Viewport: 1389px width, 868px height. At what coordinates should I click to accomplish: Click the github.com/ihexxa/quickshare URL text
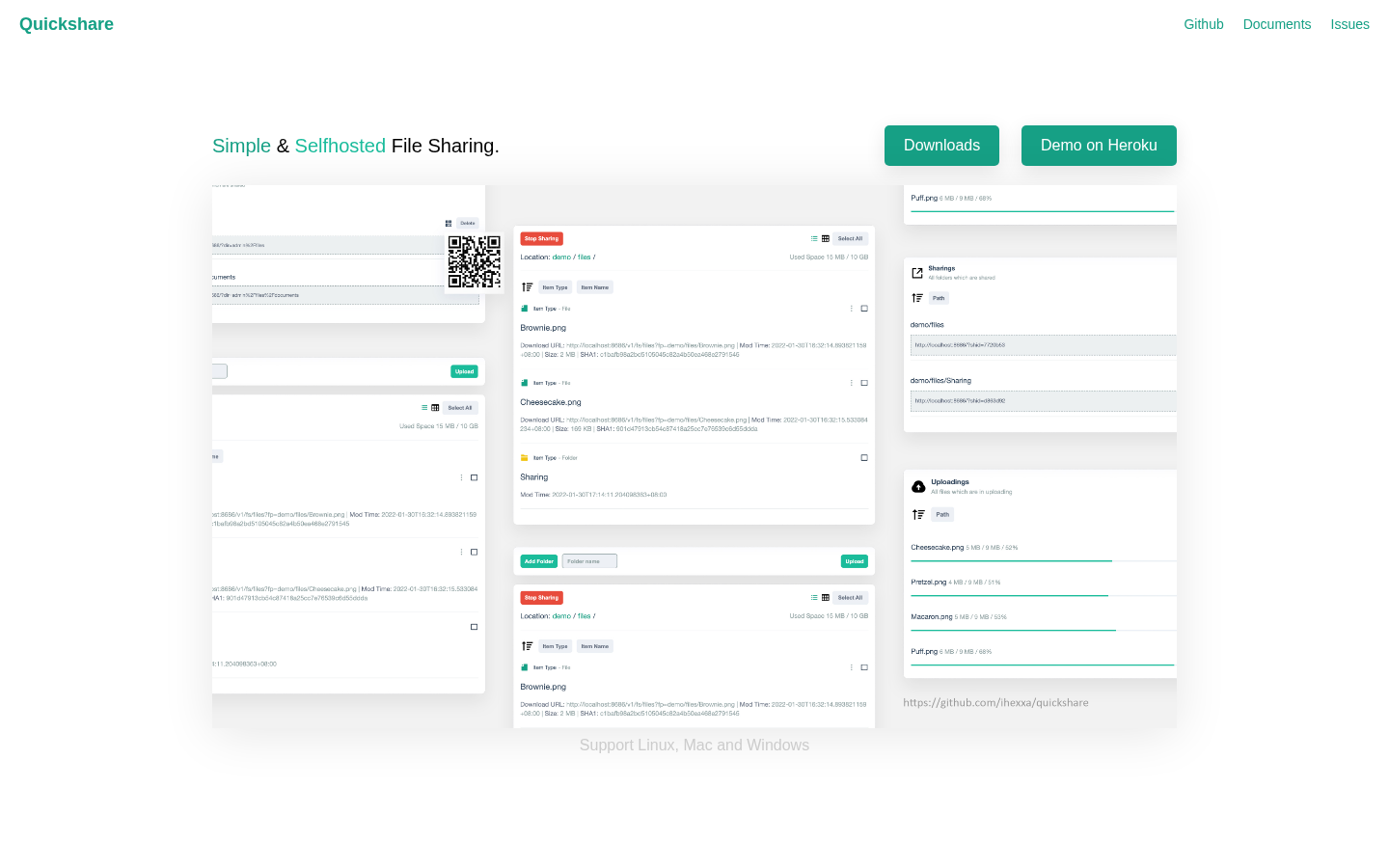pyautogui.click(x=995, y=703)
